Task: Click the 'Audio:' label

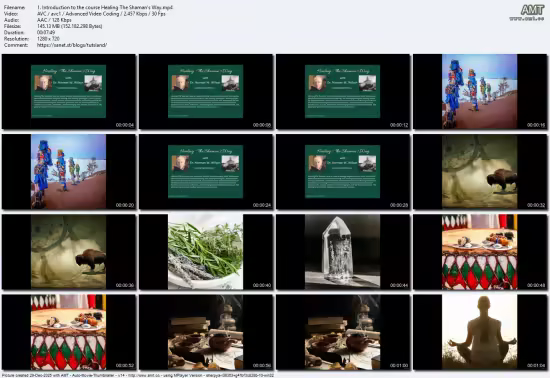Action: (10, 20)
